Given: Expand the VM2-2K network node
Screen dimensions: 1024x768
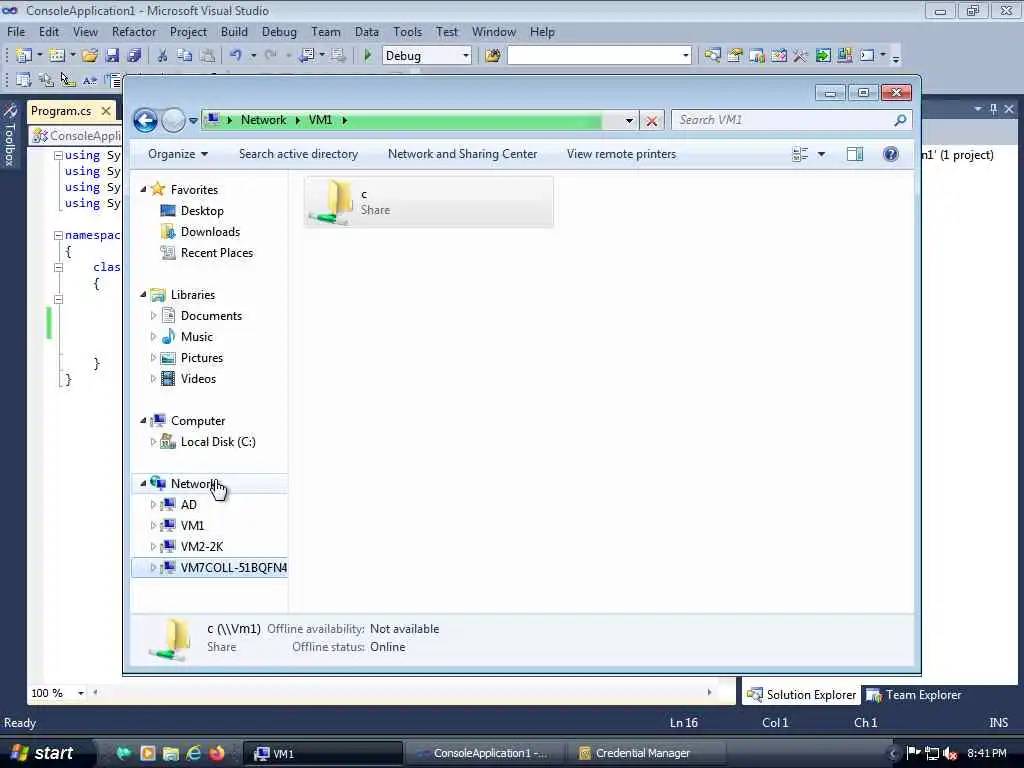Looking at the screenshot, I should point(153,547).
